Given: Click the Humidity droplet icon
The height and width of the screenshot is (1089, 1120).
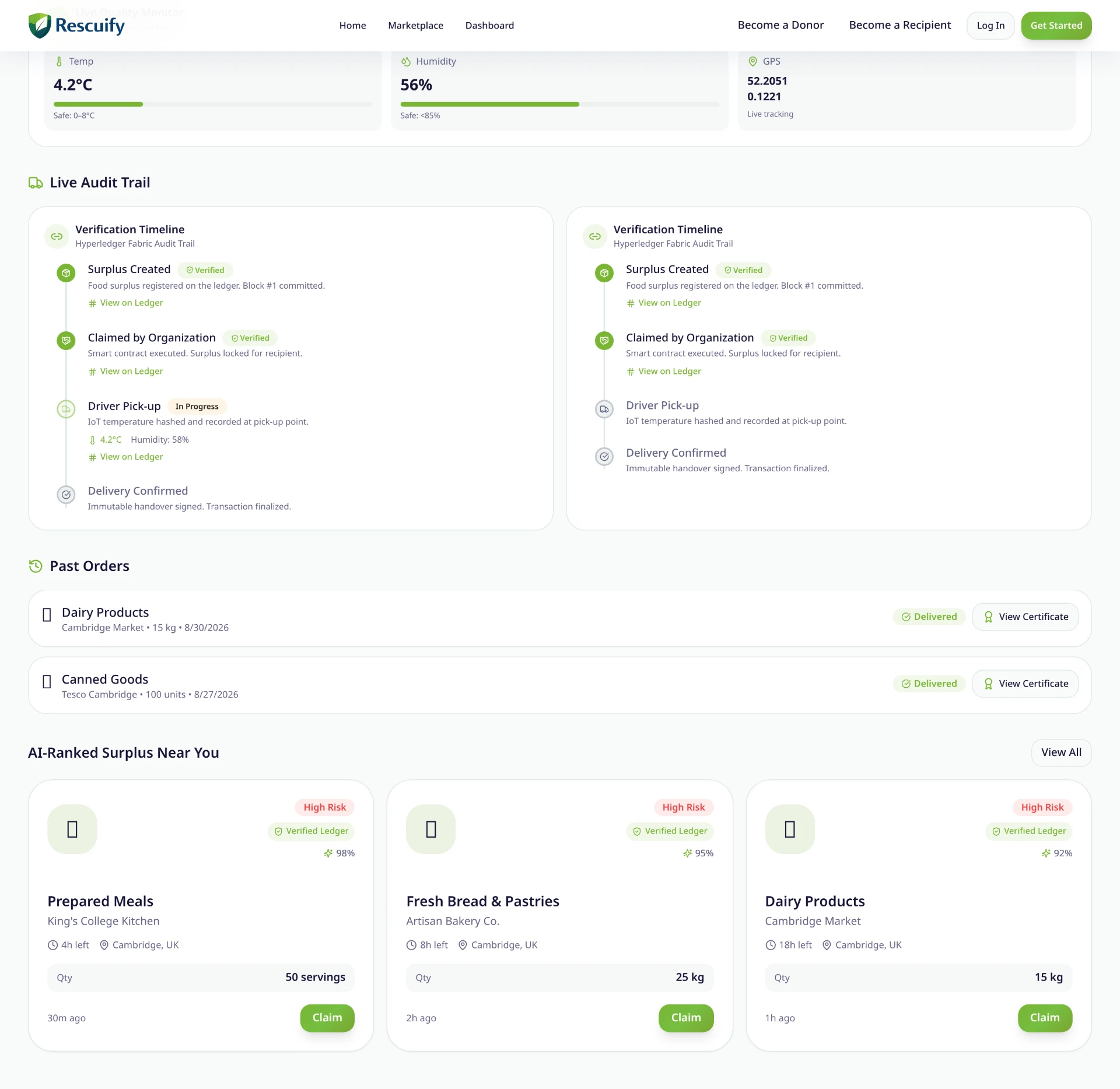Looking at the screenshot, I should (x=406, y=61).
